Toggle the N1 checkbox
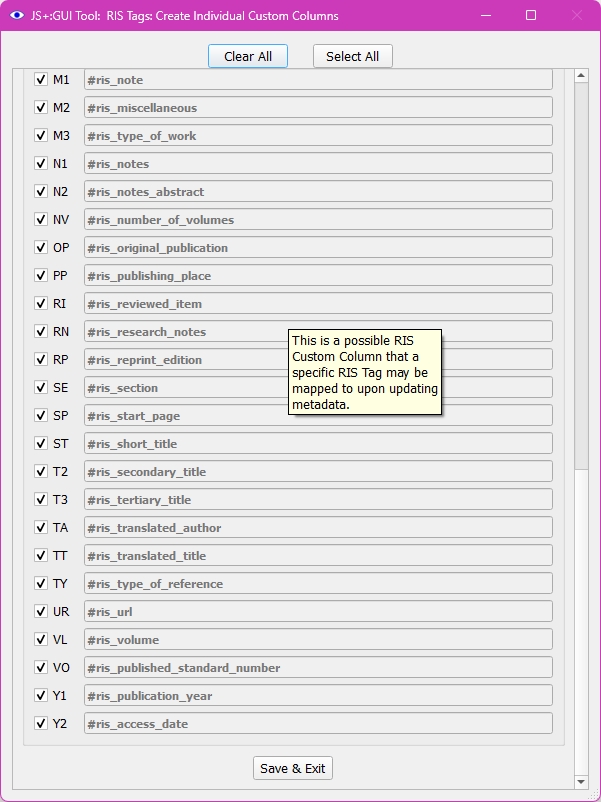Viewport: 601px width, 802px height. (x=41, y=163)
